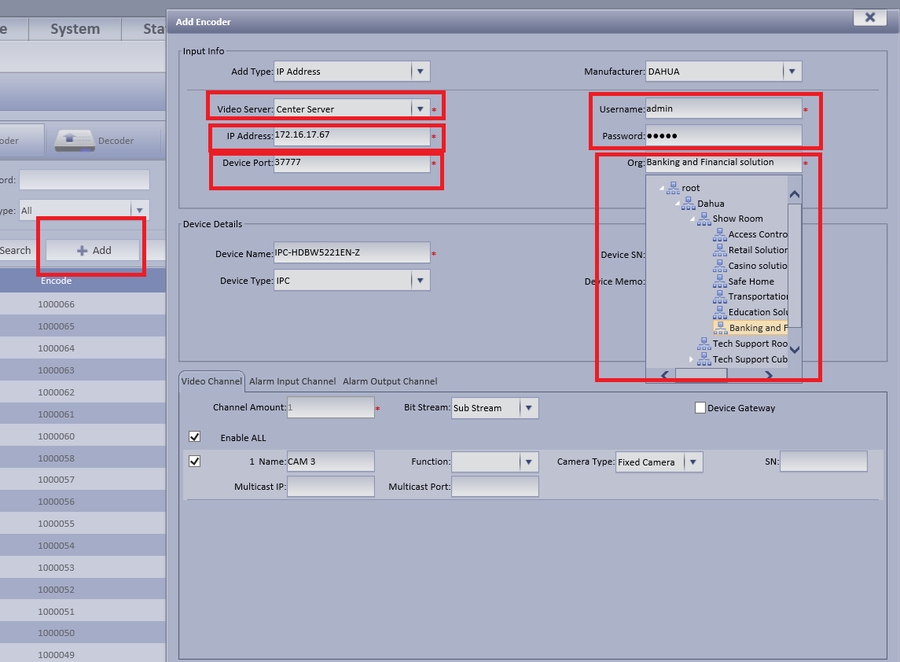Viewport: 900px width, 662px height.
Task: Click the Safe Home node icon
Action: point(719,281)
